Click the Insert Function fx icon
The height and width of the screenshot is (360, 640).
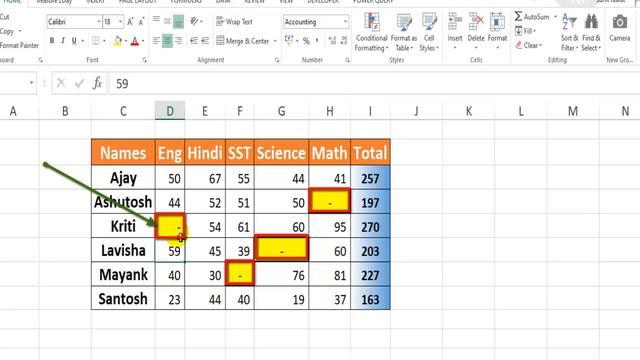pos(97,83)
